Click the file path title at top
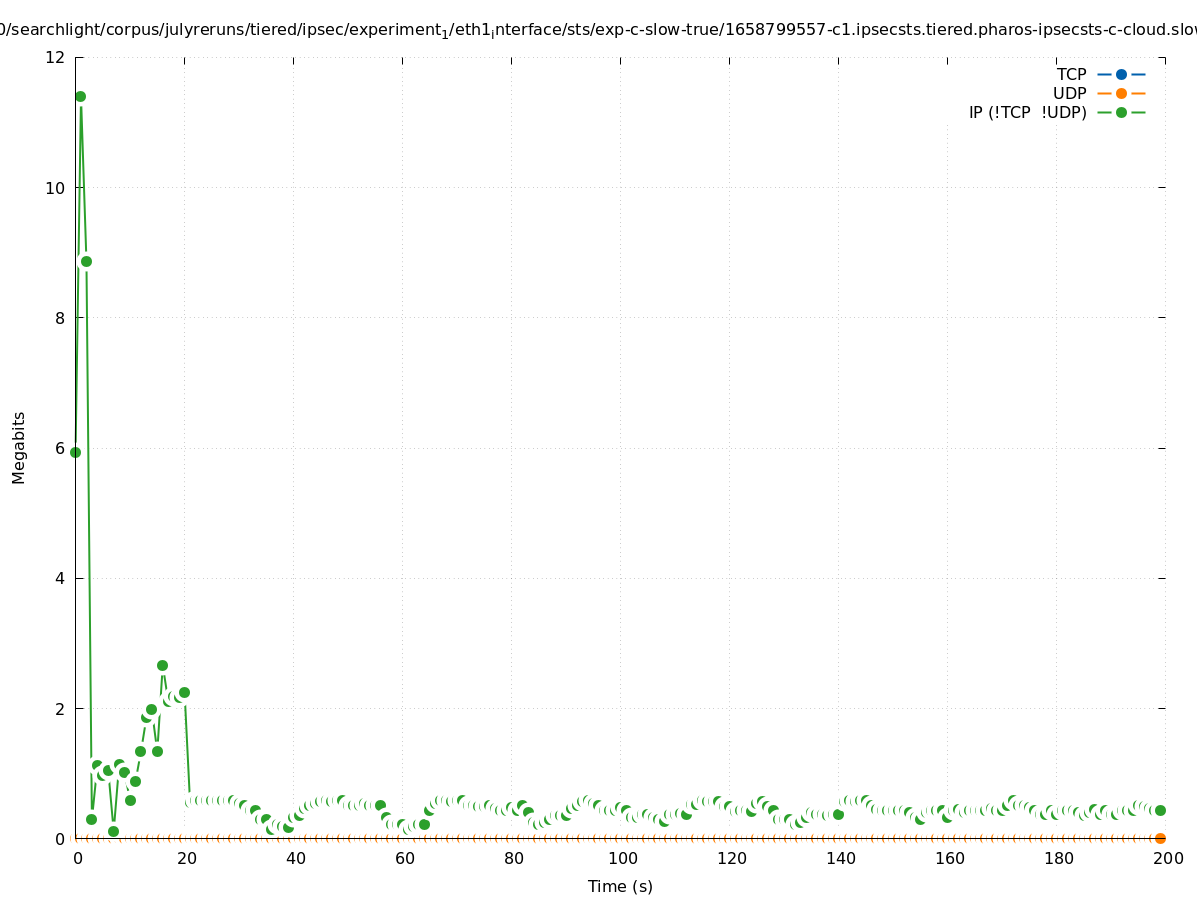 tap(598, 30)
